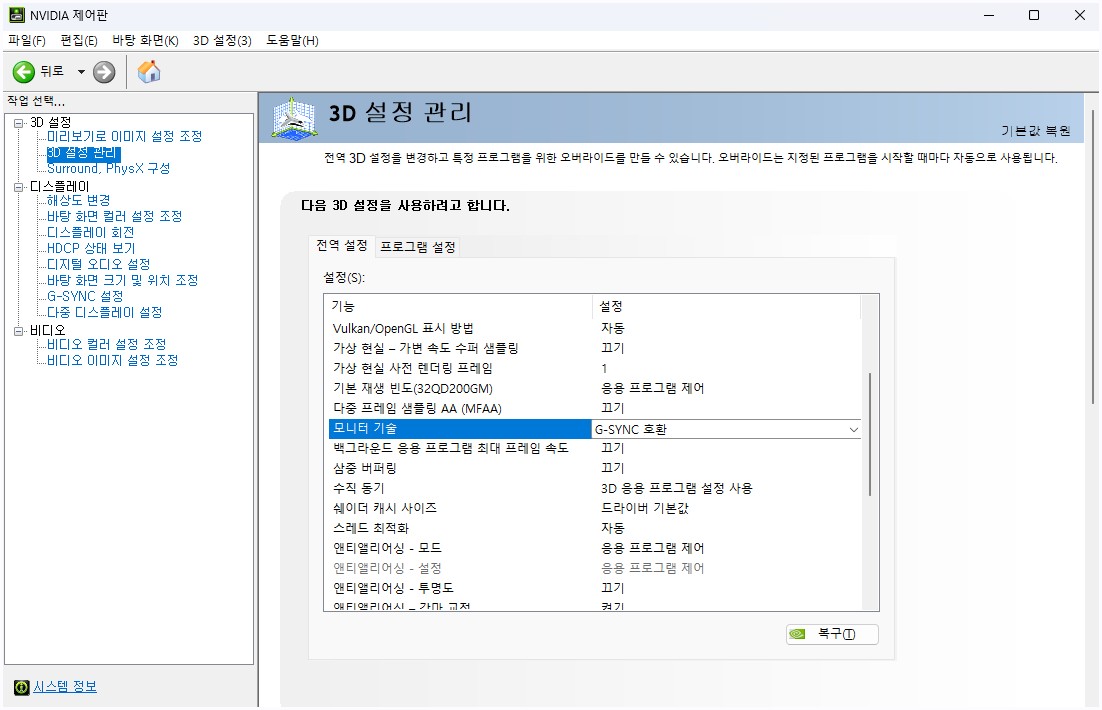Click the system information icon at bottom left
Viewport: 1102px width, 710px height.
click(x=22, y=687)
